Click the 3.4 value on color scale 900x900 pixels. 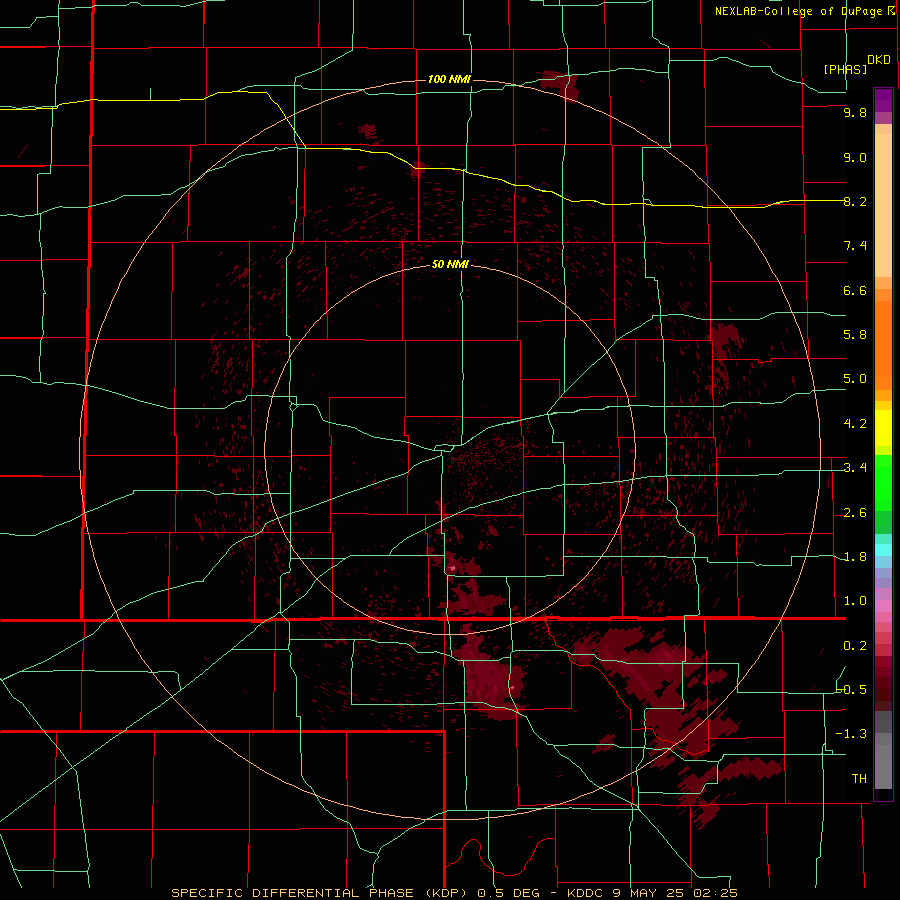(x=855, y=468)
